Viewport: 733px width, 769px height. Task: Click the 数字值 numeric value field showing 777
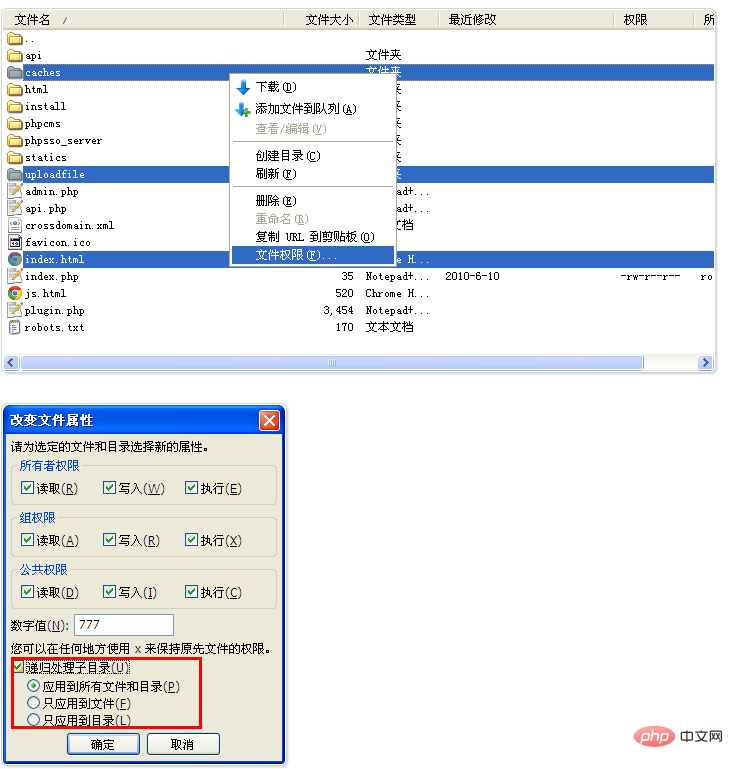[124, 625]
